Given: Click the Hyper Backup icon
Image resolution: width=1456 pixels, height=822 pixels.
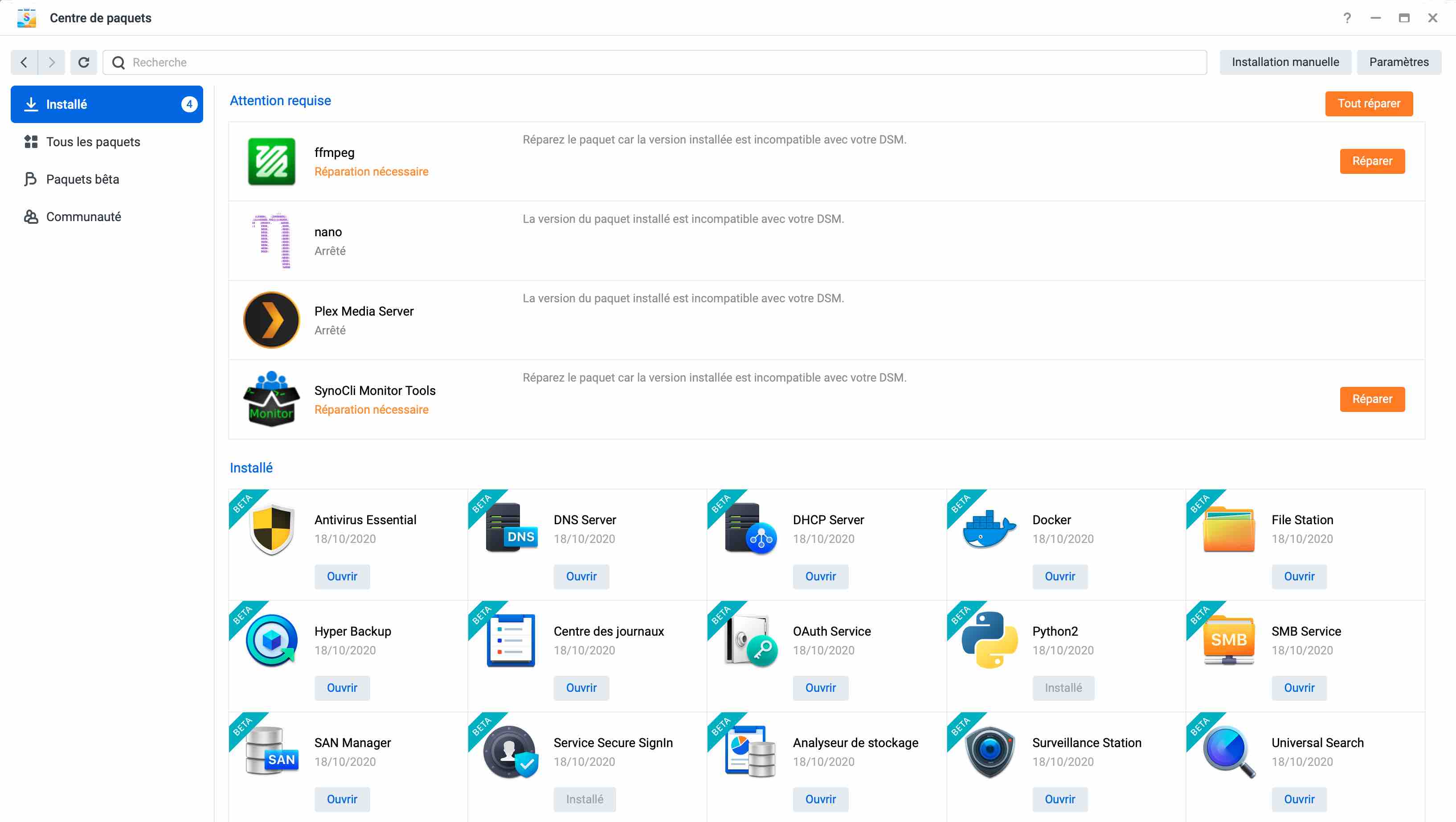Looking at the screenshot, I should point(271,640).
